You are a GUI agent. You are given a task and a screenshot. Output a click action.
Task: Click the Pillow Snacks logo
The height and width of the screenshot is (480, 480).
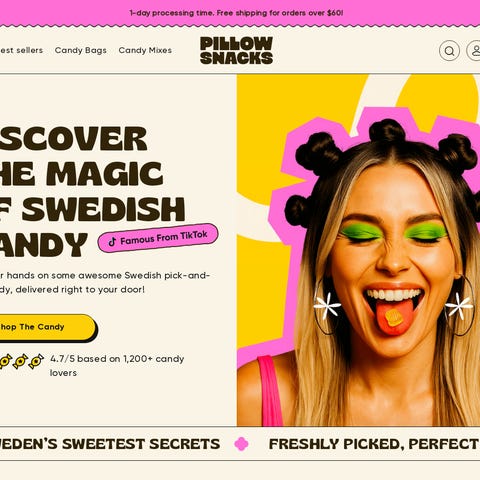pos(236,50)
